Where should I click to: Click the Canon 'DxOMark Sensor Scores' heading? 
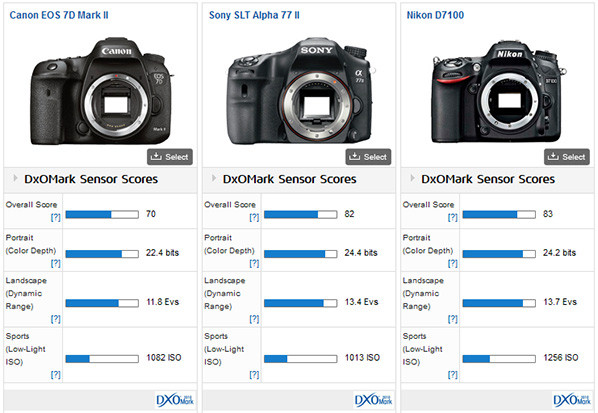coord(91,179)
